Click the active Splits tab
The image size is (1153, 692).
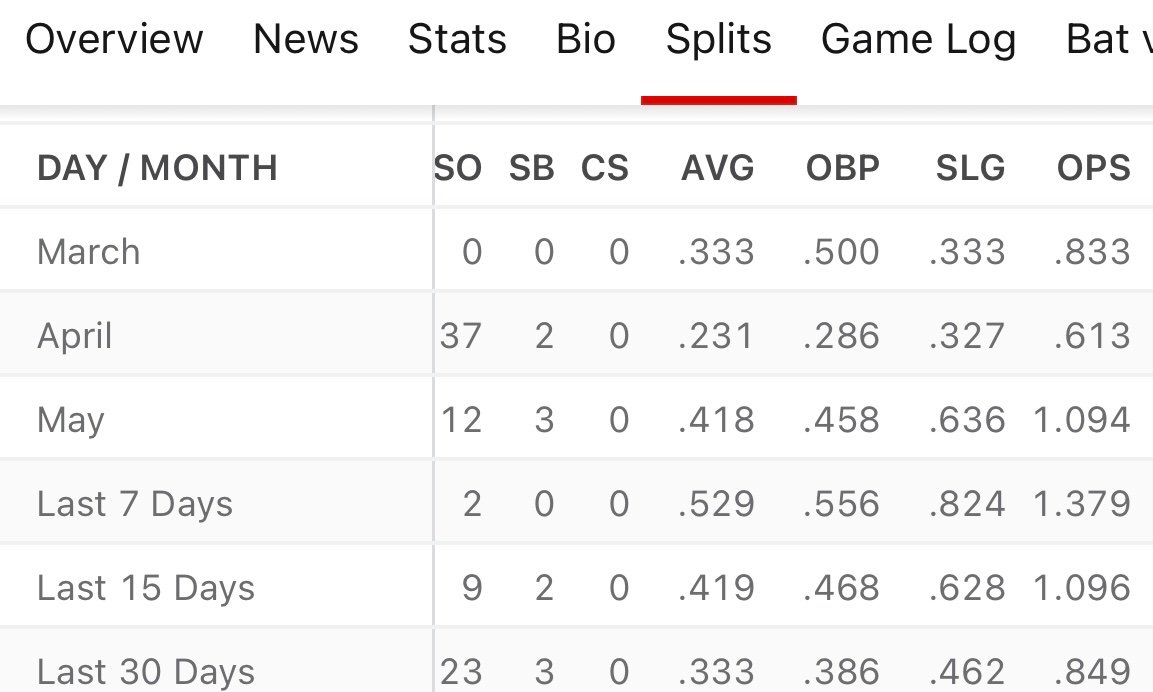719,40
